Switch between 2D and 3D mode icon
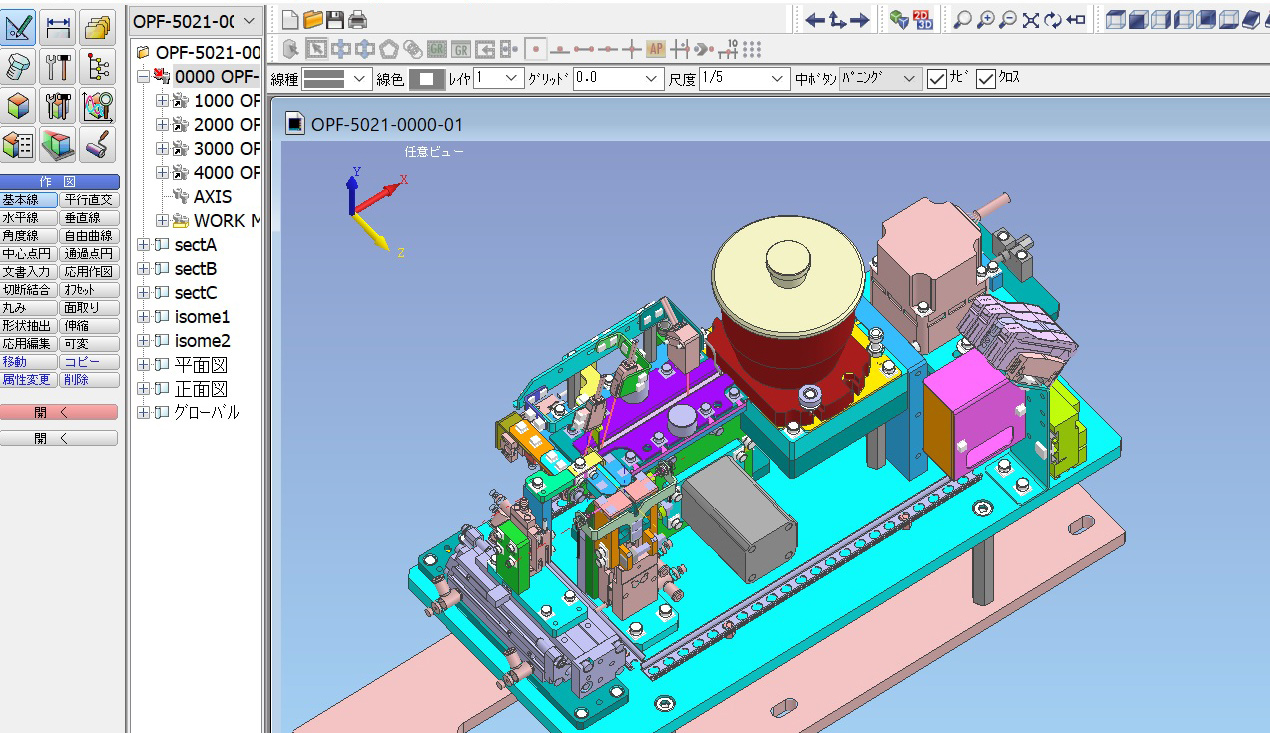 (922, 19)
